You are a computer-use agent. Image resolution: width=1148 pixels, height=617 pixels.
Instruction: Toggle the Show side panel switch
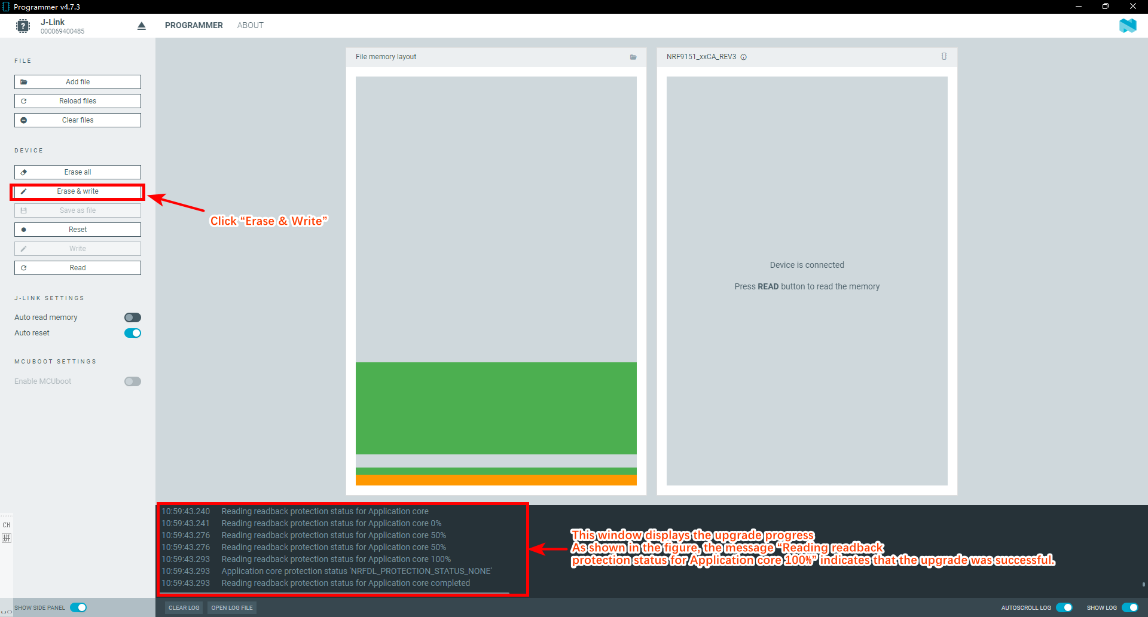pos(78,607)
